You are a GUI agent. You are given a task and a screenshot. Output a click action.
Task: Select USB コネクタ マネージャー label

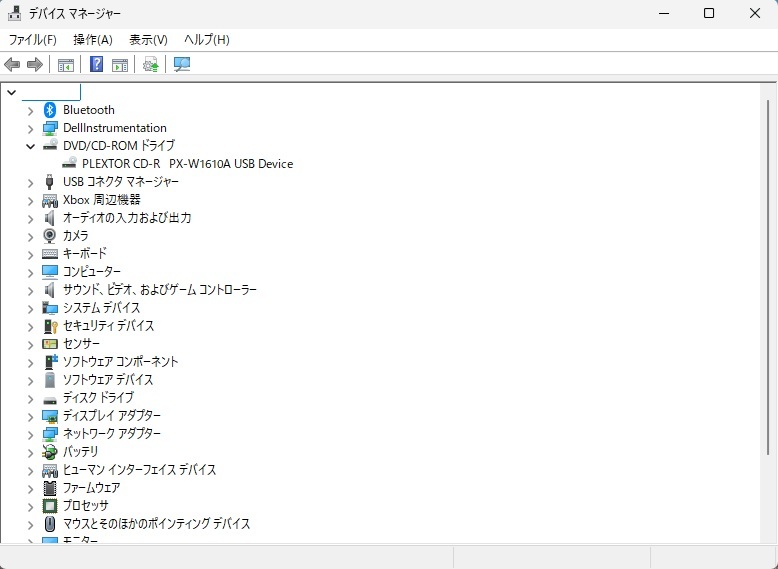121,182
